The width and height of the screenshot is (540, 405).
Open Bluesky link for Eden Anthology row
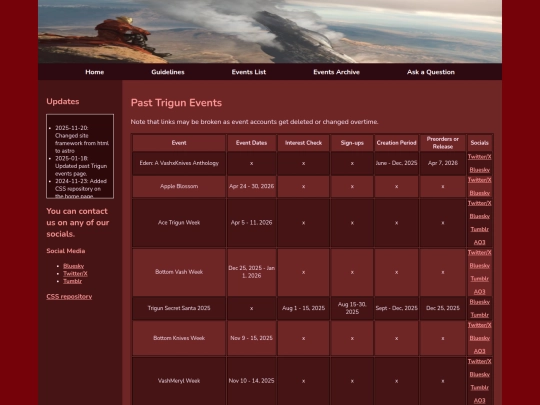point(479,170)
